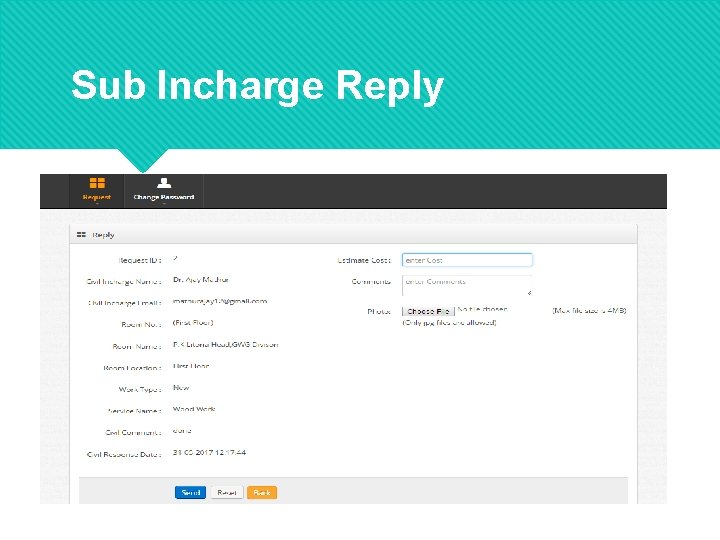
Task: Select the 'Wood Work' service name value
Action: (194, 409)
